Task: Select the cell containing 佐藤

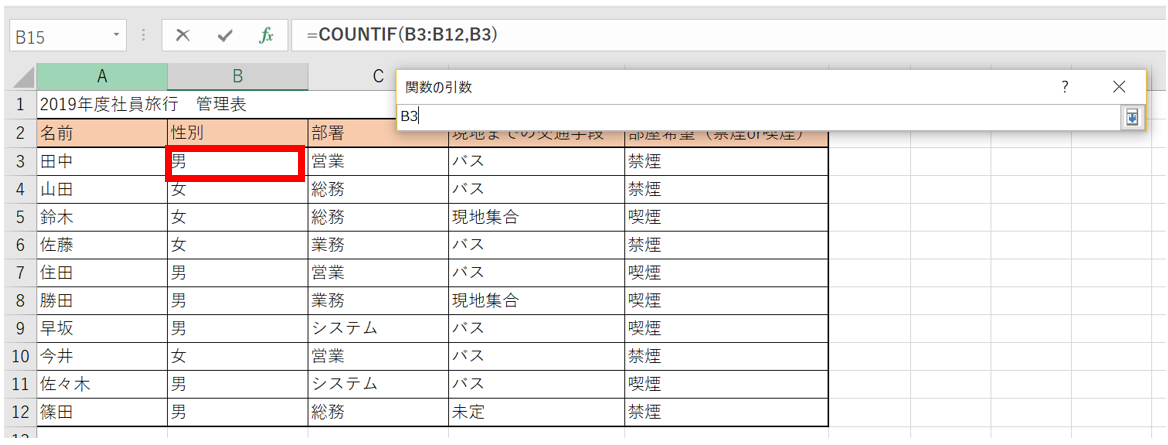Action: [x=102, y=244]
